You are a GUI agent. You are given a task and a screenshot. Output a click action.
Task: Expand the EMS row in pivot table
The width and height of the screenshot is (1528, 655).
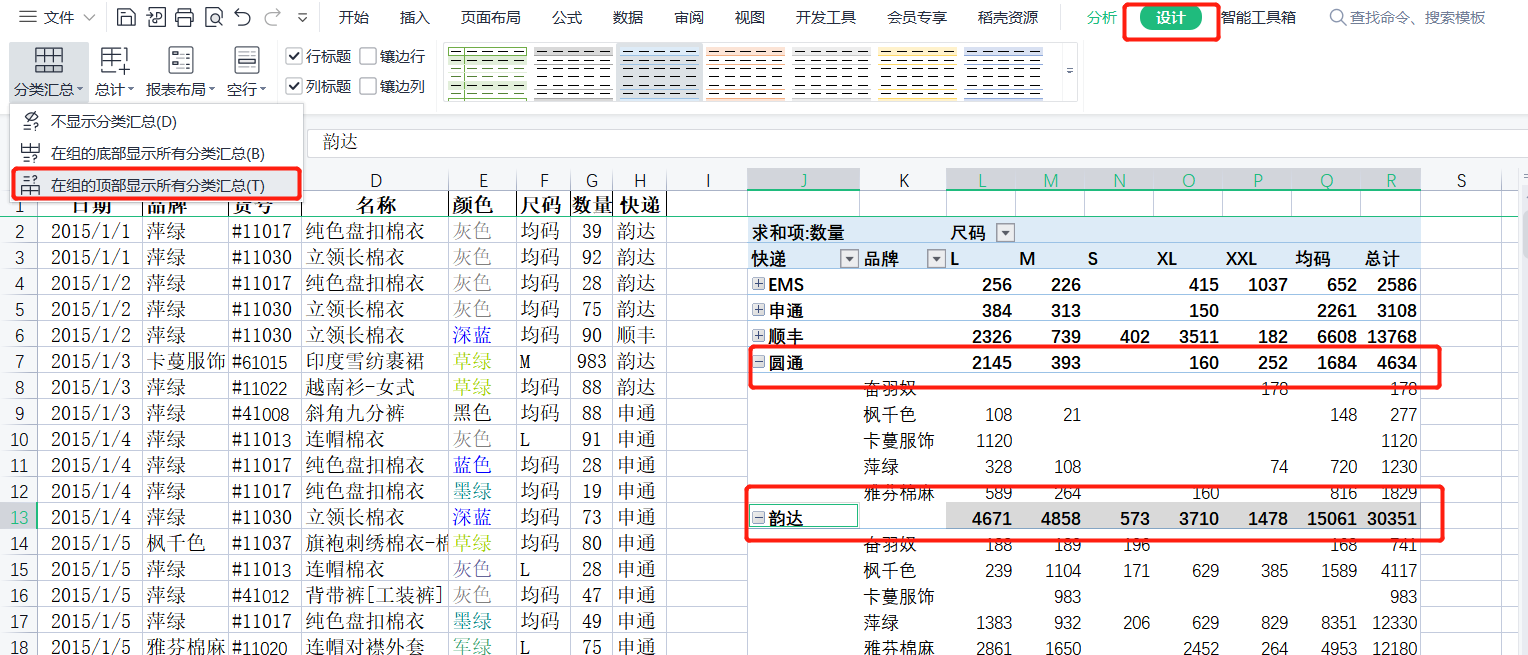point(758,285)
